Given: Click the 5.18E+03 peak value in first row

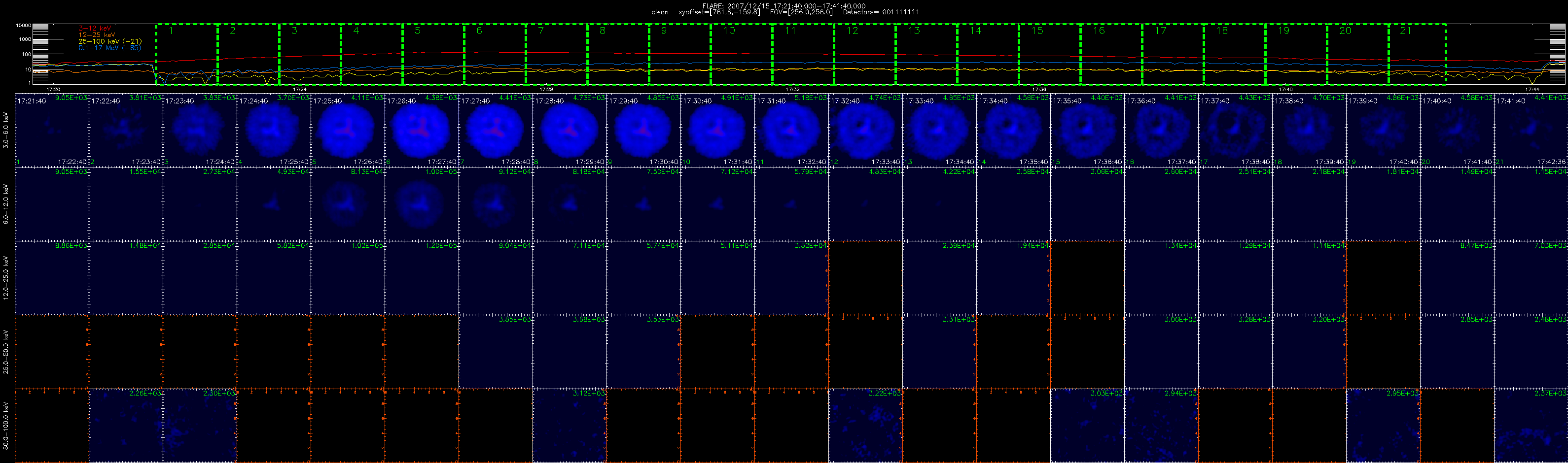Looking at the screenshot, I should click(812, 98).
